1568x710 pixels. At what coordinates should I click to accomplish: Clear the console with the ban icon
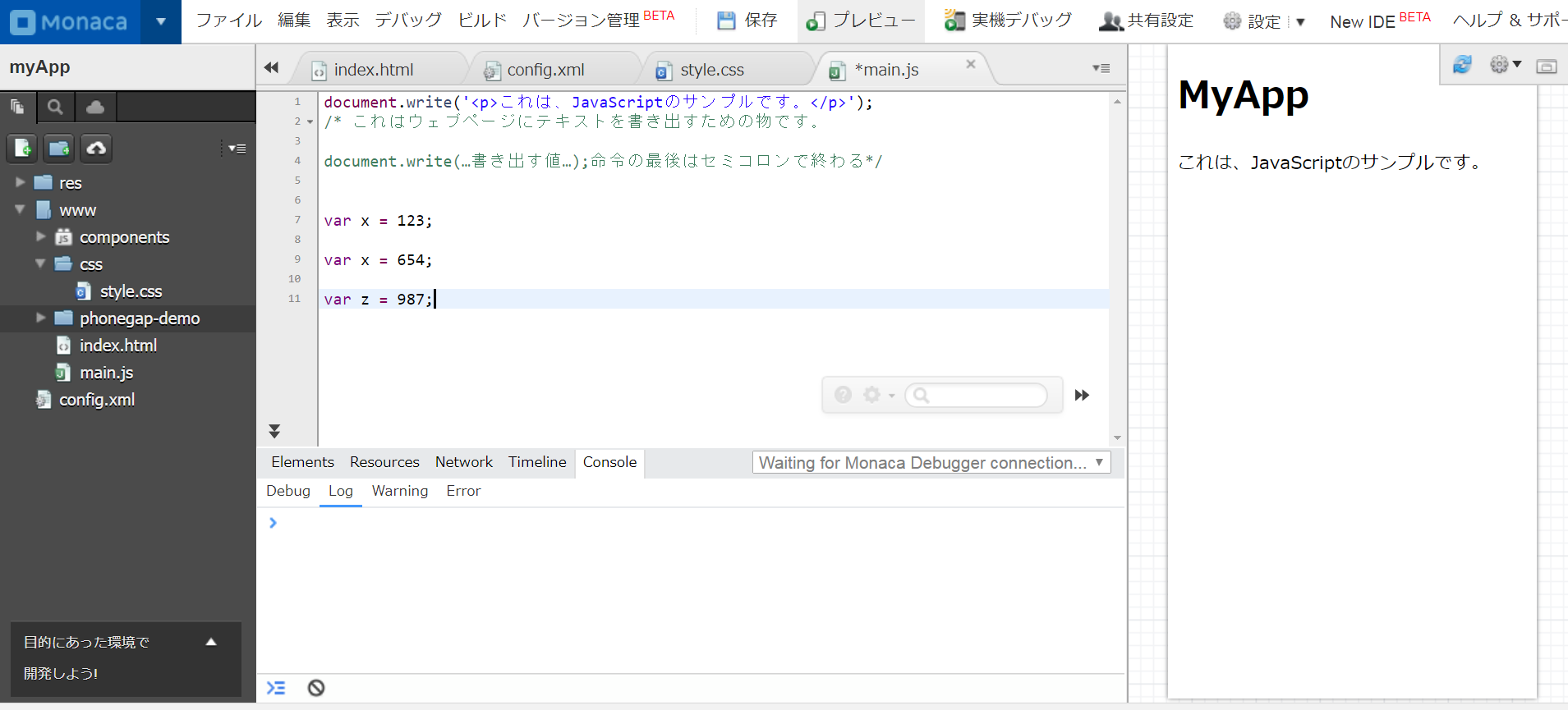point(316,688)
